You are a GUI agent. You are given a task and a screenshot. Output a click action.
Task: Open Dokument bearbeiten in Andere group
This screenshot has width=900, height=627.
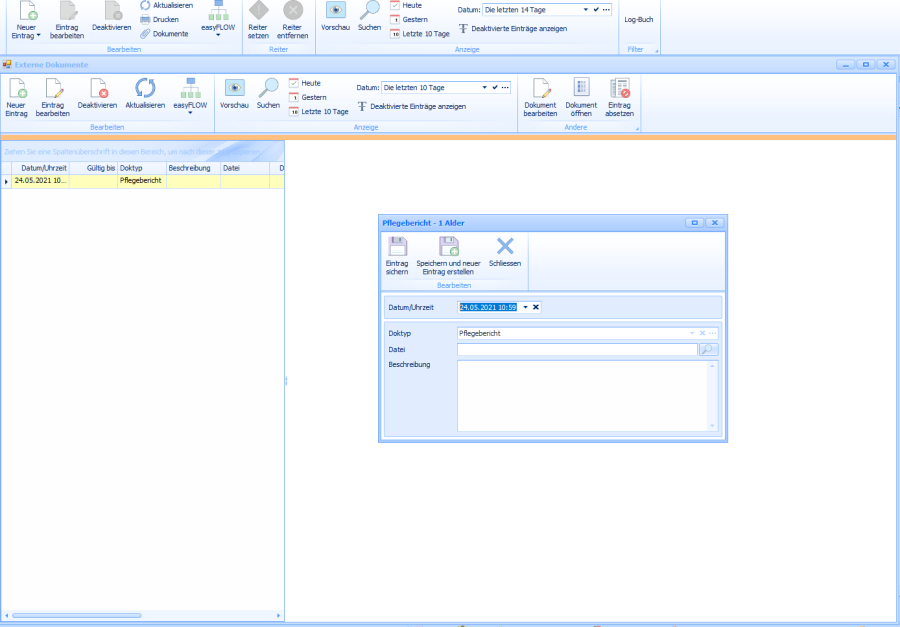(x=540, y=91)
